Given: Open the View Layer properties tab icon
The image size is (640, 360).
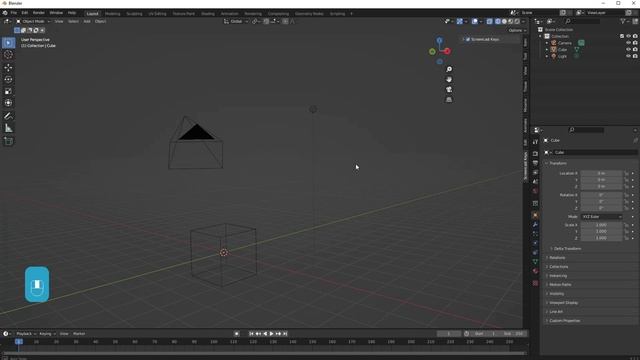Looking at the screenshot, I should [536, 173].
